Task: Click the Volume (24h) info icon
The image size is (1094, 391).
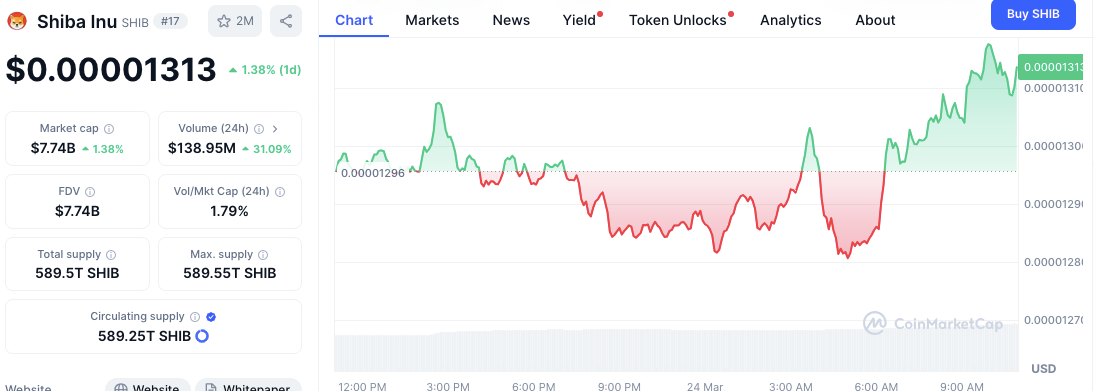Action: [259, 128]
